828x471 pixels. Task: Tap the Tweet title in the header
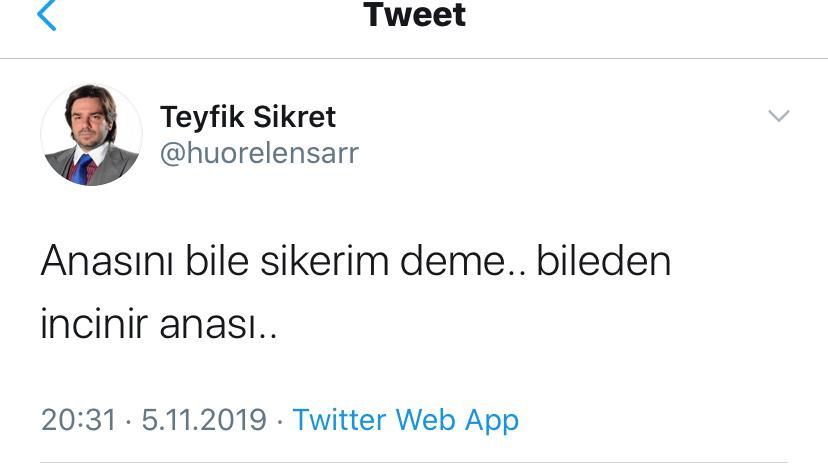click(415, 15)
